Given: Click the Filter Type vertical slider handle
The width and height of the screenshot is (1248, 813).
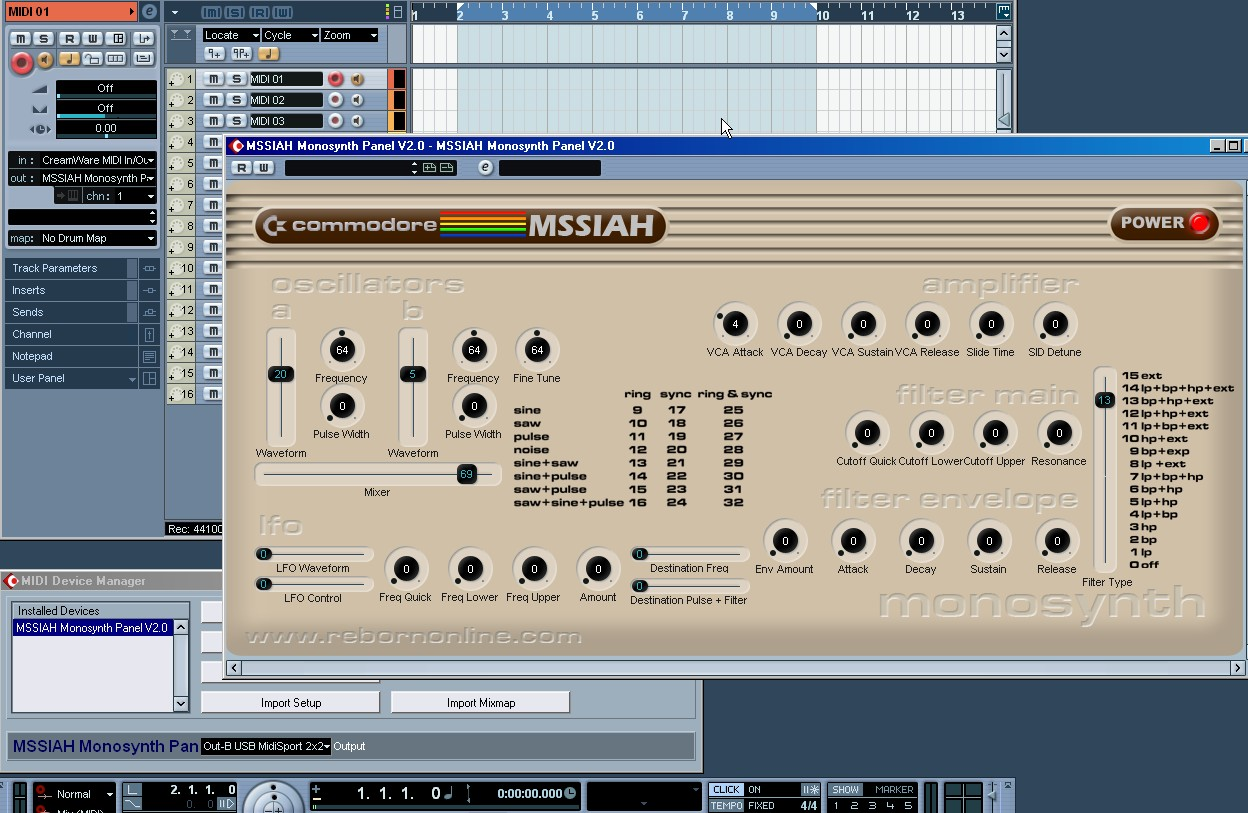Looking at the screenshot, I should tap(1104, 400).
